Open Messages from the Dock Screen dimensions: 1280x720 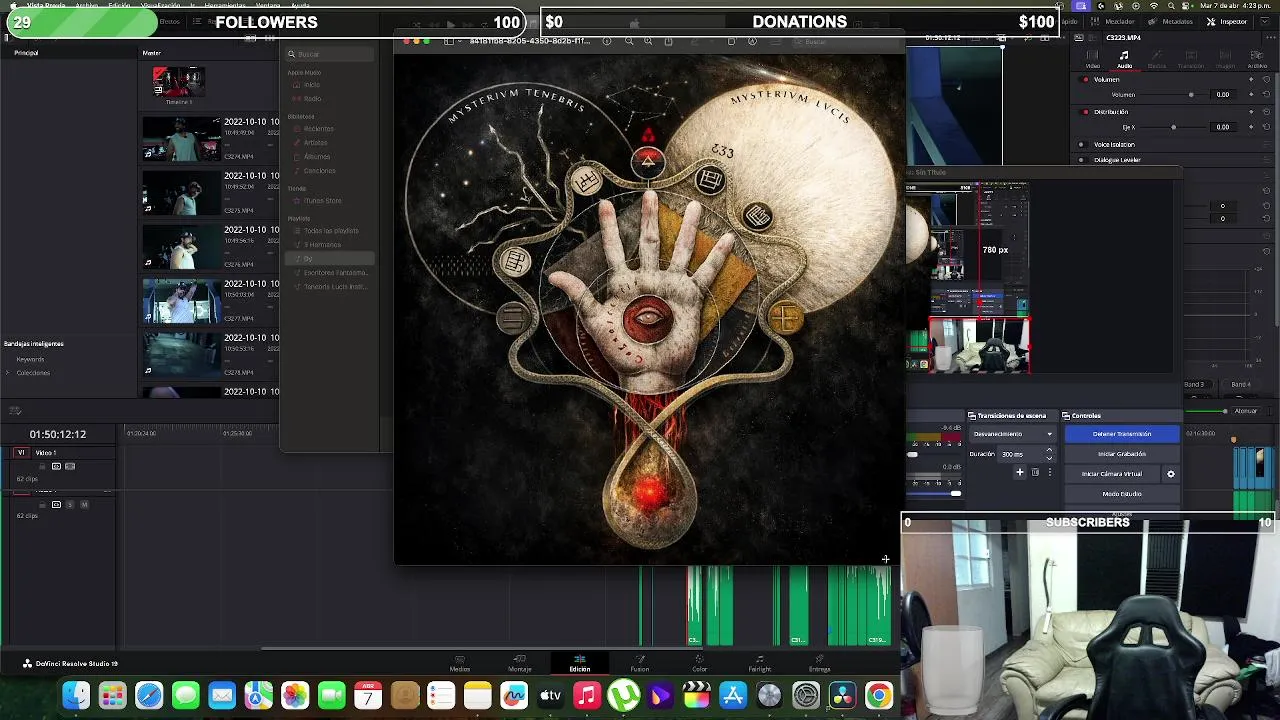click(x=185, y=695)
